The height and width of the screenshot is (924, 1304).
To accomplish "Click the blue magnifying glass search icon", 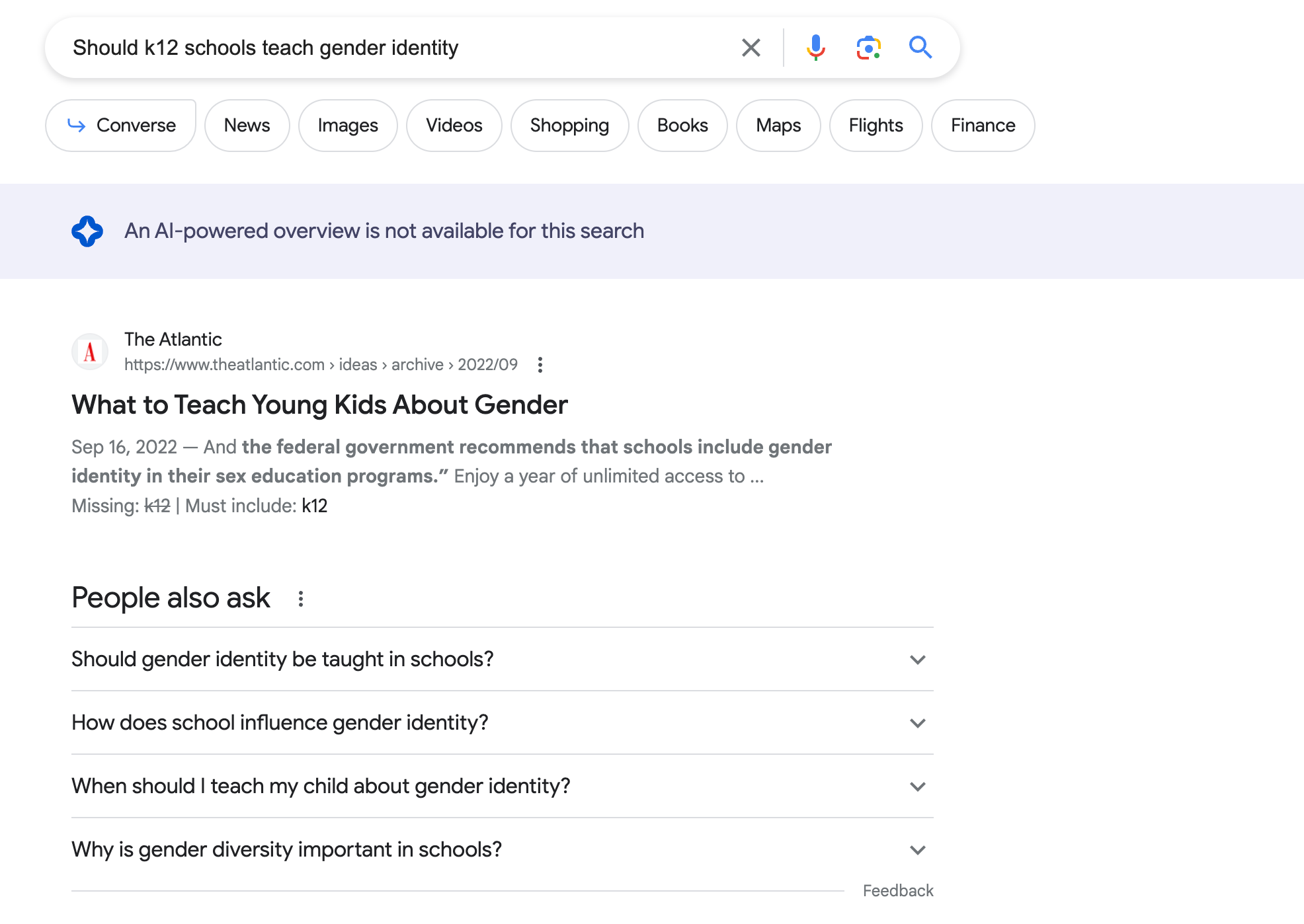I will click(x=920, y=48).
